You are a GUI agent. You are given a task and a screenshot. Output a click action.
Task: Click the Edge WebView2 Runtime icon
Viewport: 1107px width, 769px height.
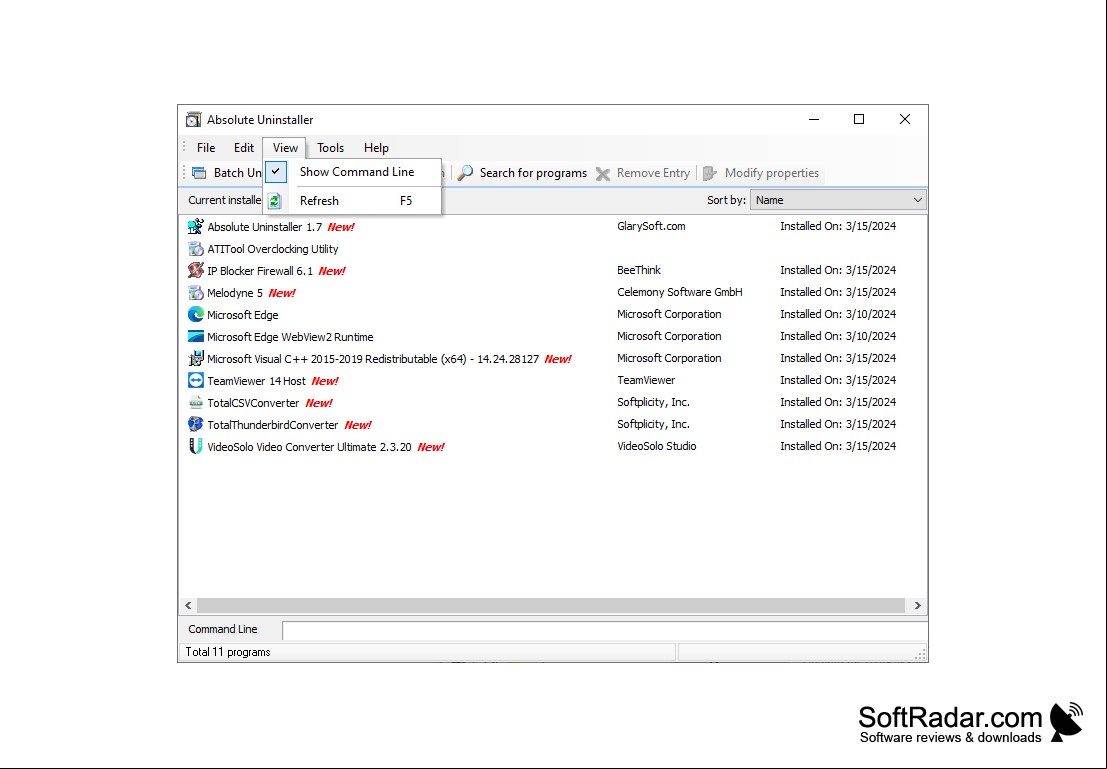tap(196, 337)
